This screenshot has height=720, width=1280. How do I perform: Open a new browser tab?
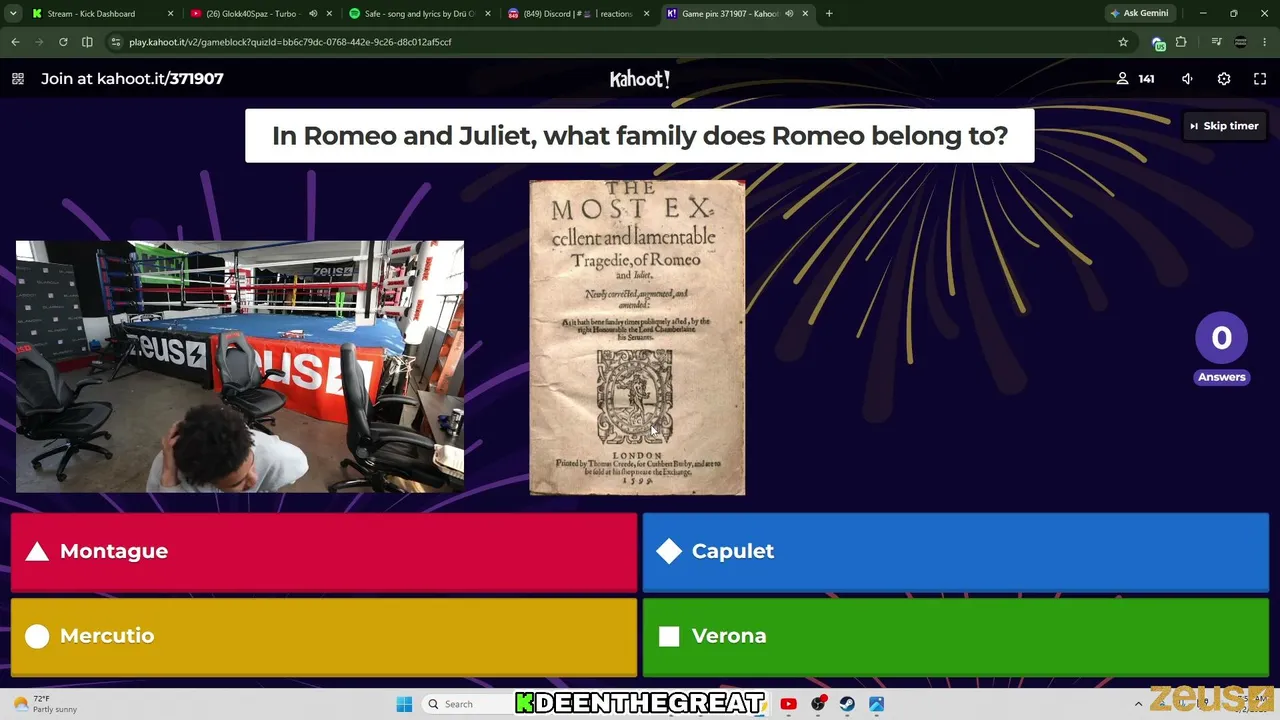coord(829,14)
